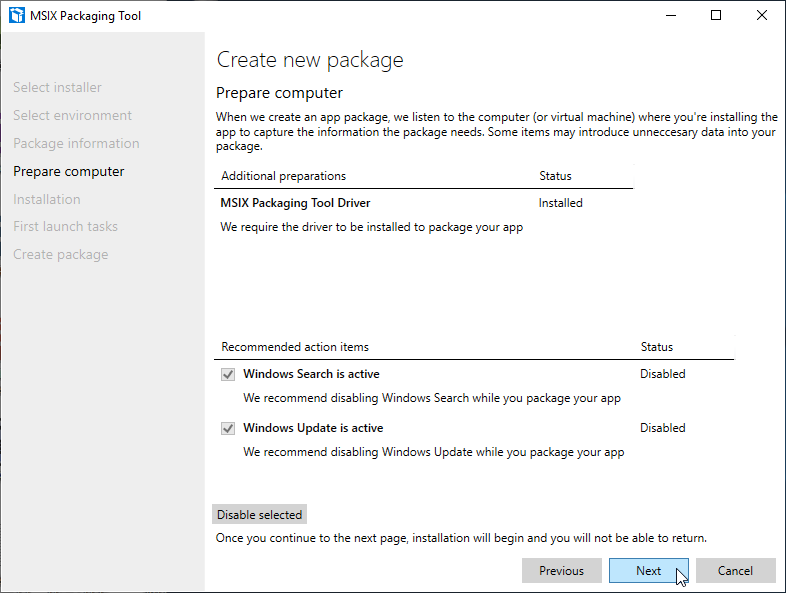The height and width of the screenshot is (593, 786).
Task: Close the MSIX Packaging Tool window
Action: (x=762, y=16)
